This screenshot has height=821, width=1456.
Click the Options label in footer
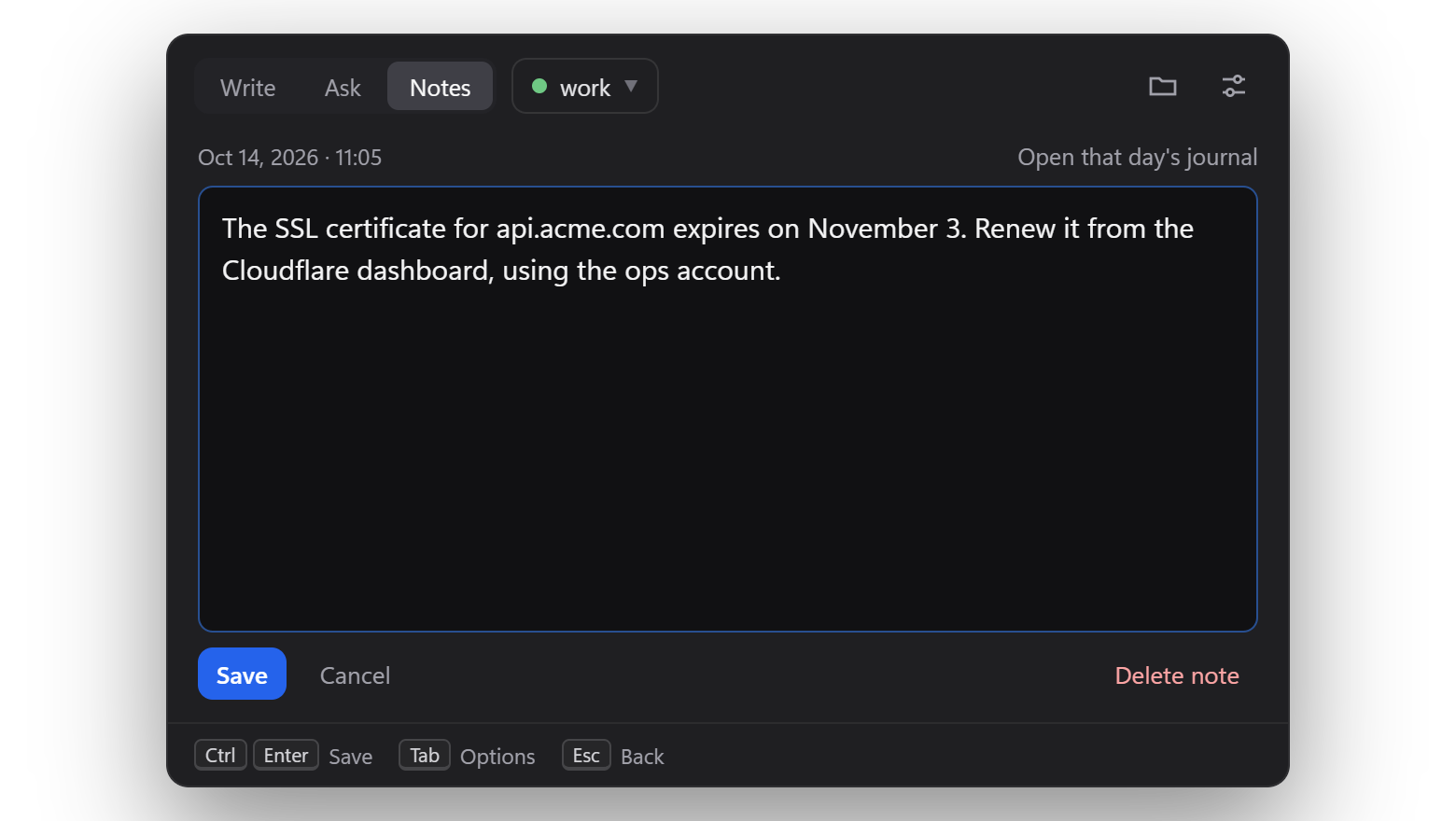pyautogui.click(x=497, y=757)
